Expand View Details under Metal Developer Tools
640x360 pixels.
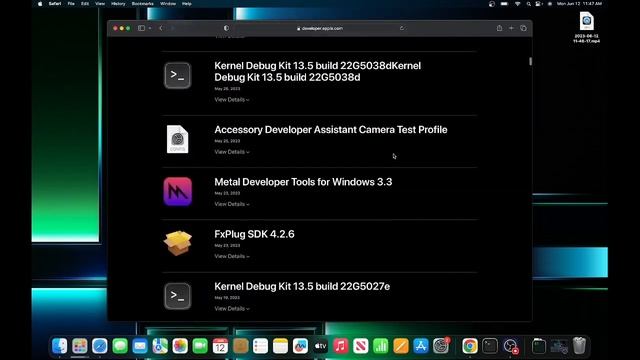tap(231, 204)
